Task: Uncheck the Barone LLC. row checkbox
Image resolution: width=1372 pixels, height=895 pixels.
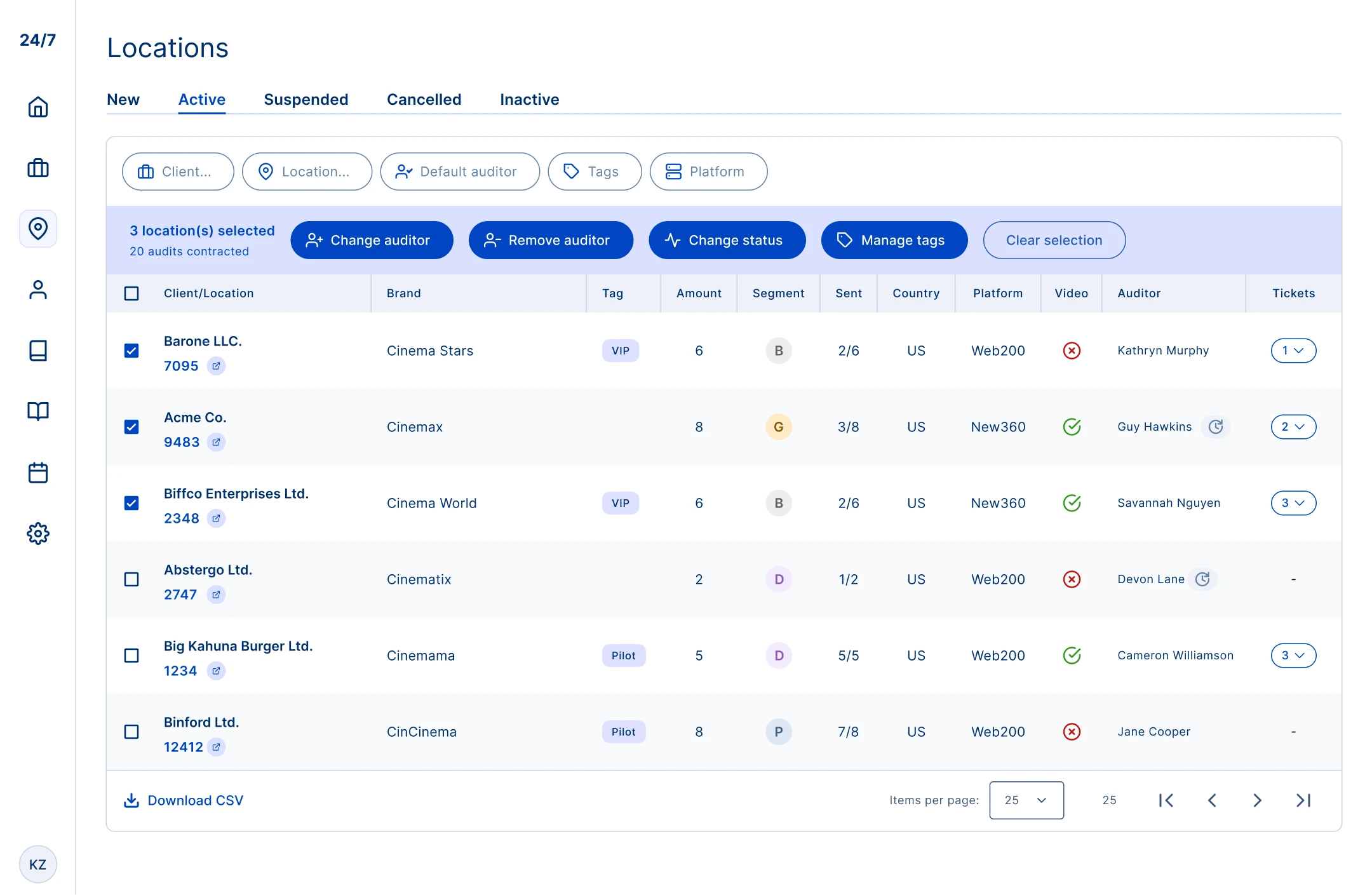Action: pos(131,351)
